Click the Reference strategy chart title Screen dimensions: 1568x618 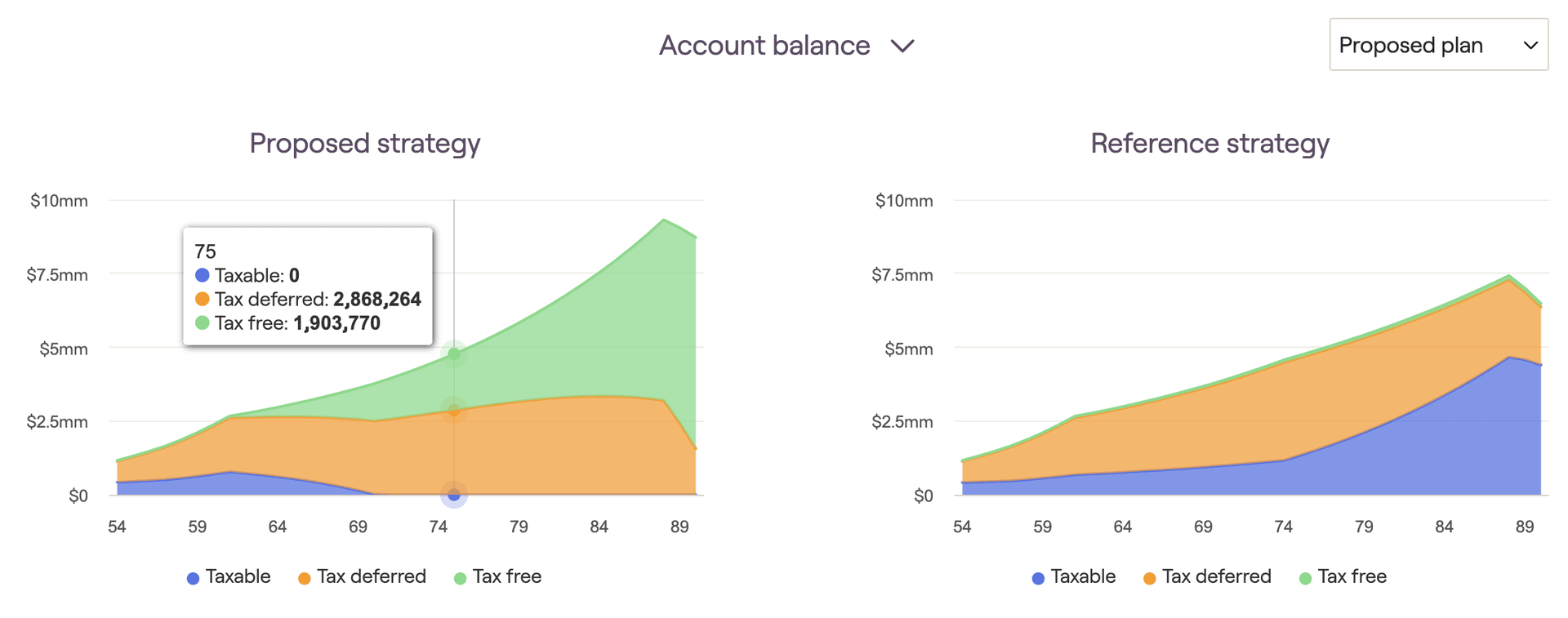1209,144
